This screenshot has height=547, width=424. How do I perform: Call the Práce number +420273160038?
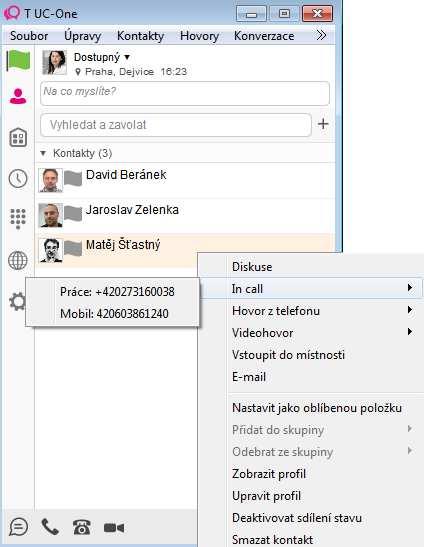click(117, 292)
